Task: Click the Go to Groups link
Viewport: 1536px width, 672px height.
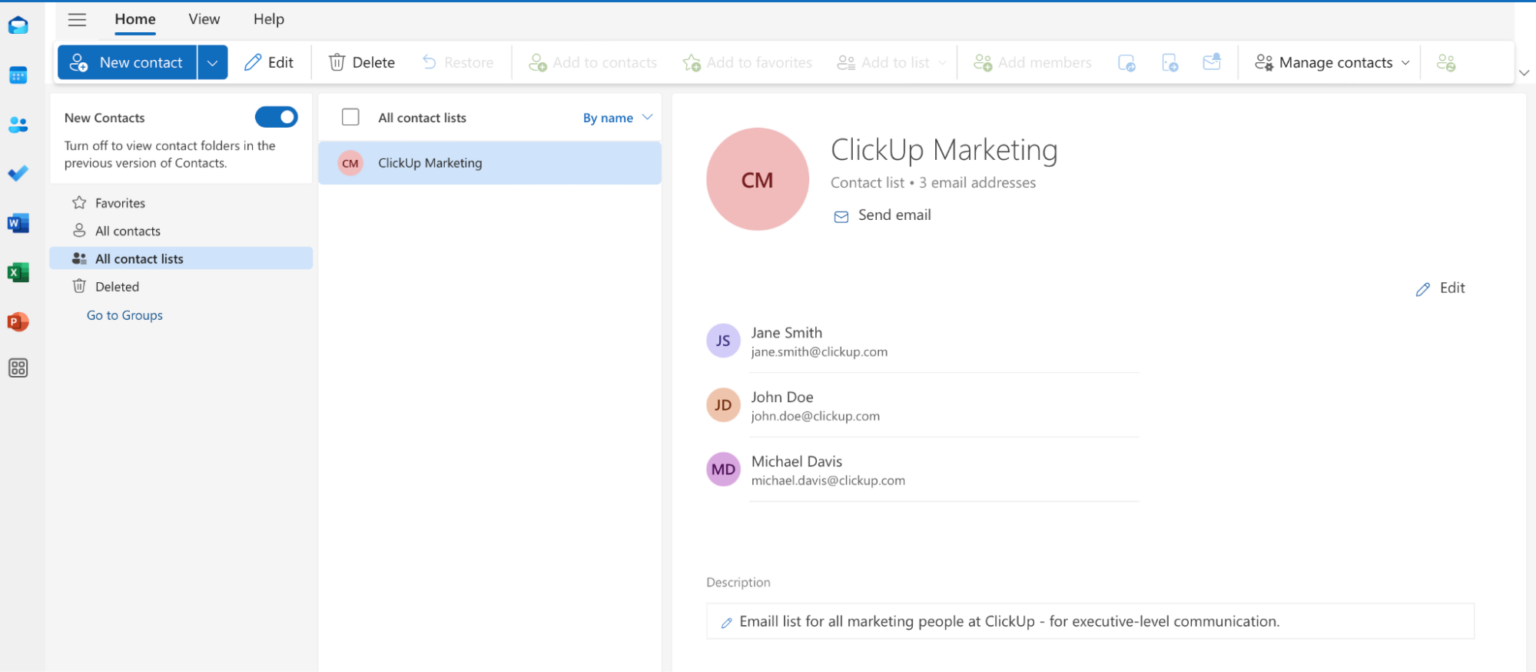Action: pos(124,315)
